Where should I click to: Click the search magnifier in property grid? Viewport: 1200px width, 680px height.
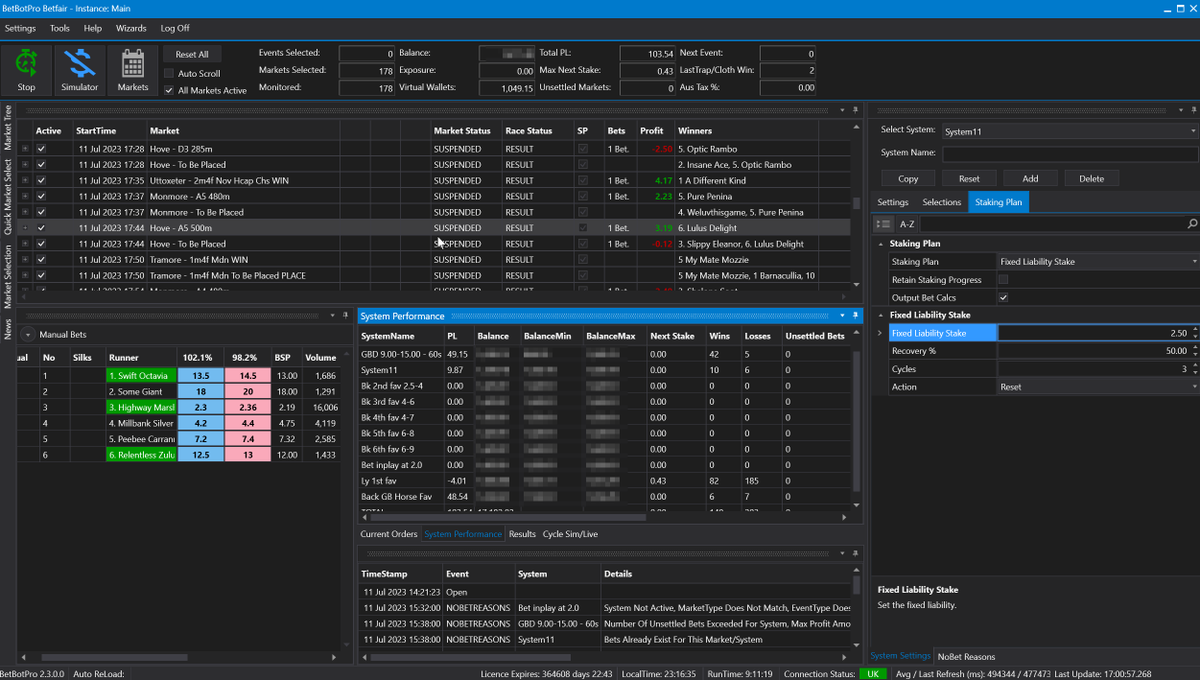(x=1192, y=224)
